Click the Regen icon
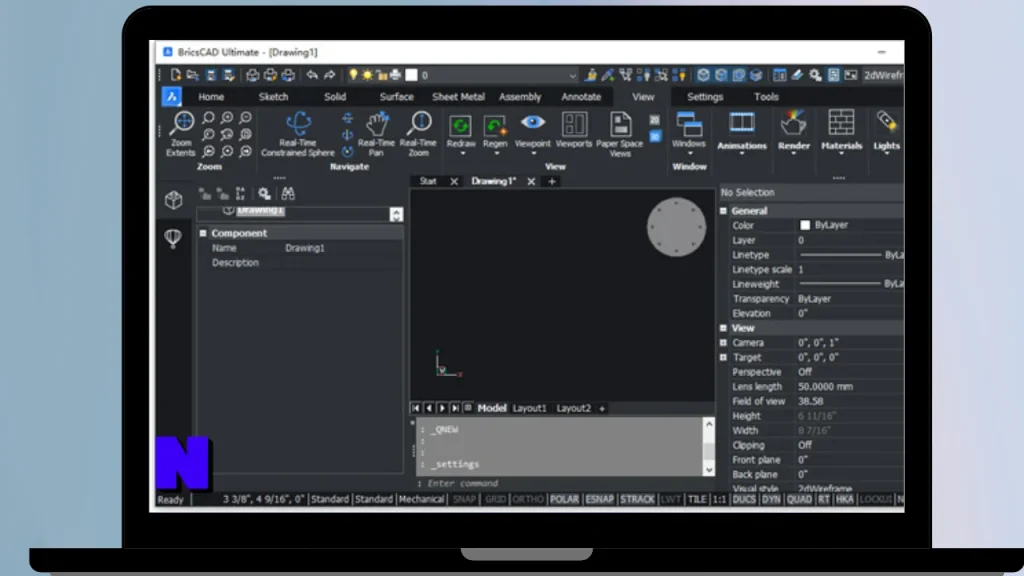Viewport: 1024px width, 576px height. (495, 125)
